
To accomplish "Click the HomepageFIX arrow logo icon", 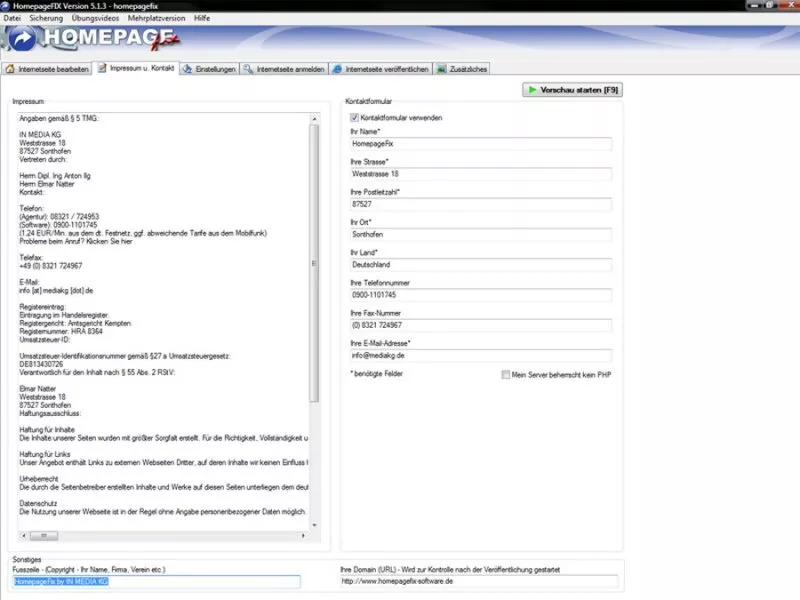I will 21,39.
